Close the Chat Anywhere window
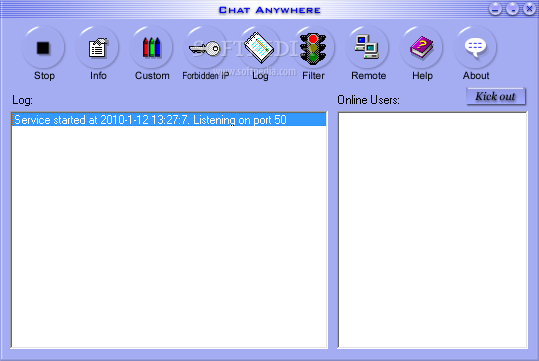Image resolution: width=539 pixels, height=361 pixels. [529, 9]
